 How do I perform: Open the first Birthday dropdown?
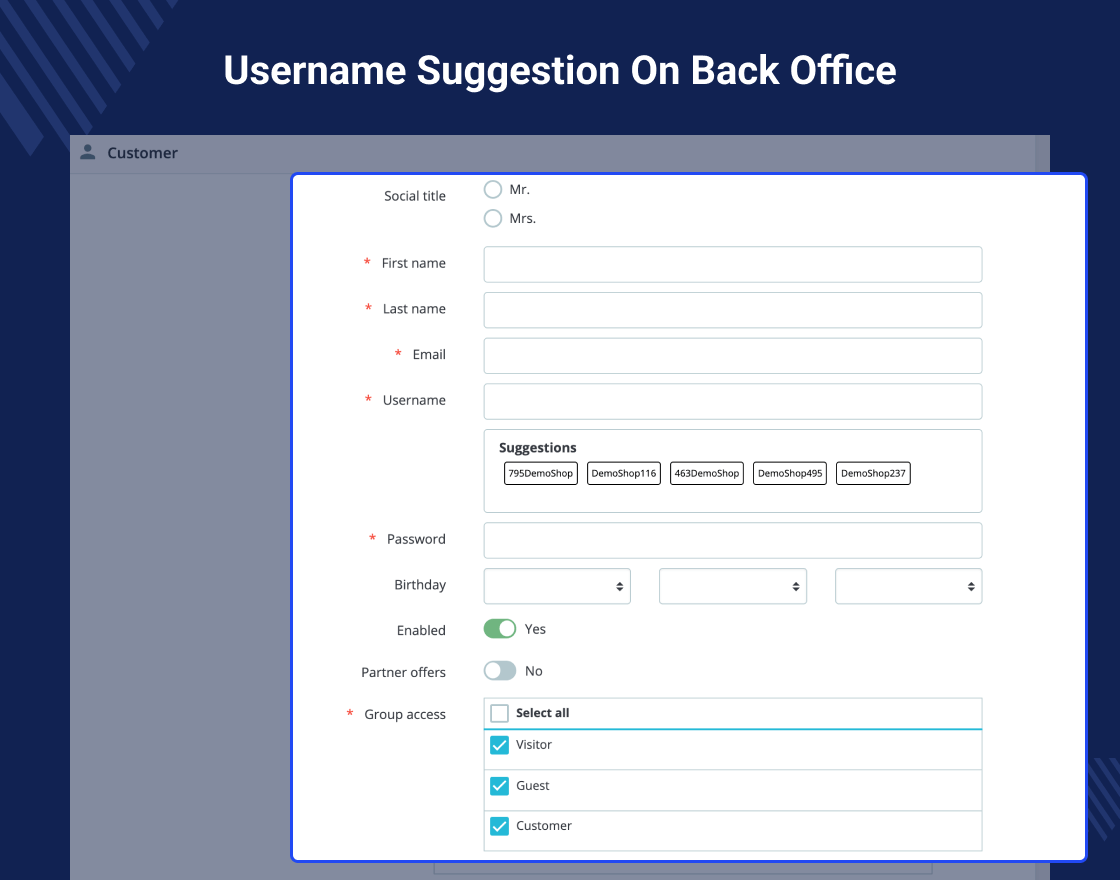(x=557, y=586)
